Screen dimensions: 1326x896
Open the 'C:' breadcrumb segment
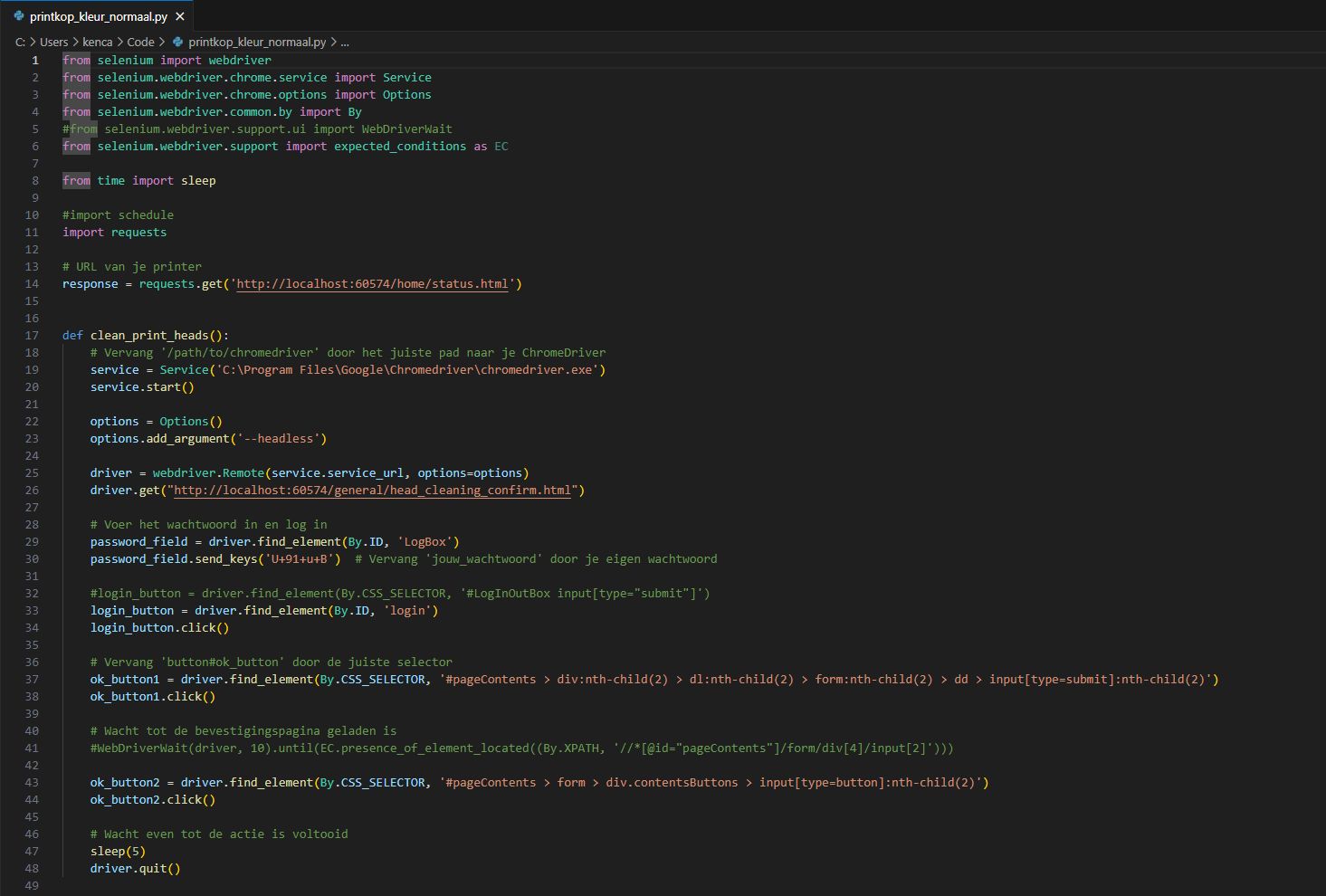[x=20, y=42]
